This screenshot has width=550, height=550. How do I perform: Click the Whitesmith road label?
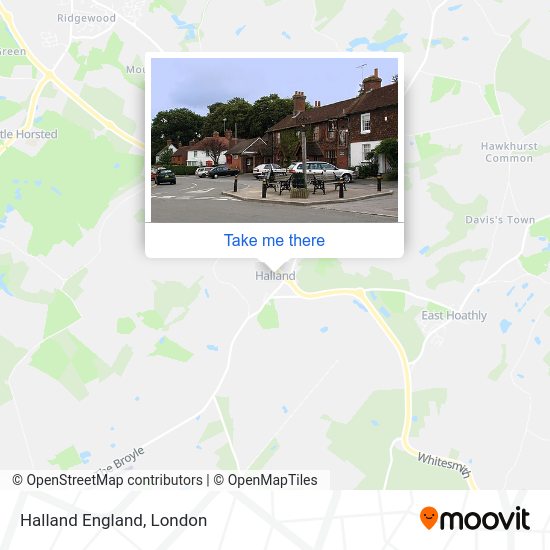[x=444, y=464]
